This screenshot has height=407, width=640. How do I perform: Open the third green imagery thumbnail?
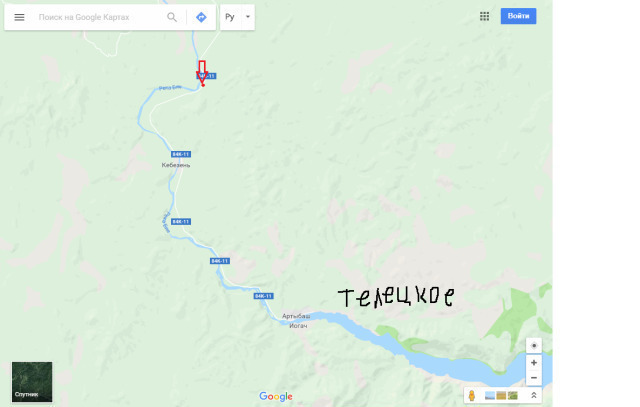[x=513, y=395]
